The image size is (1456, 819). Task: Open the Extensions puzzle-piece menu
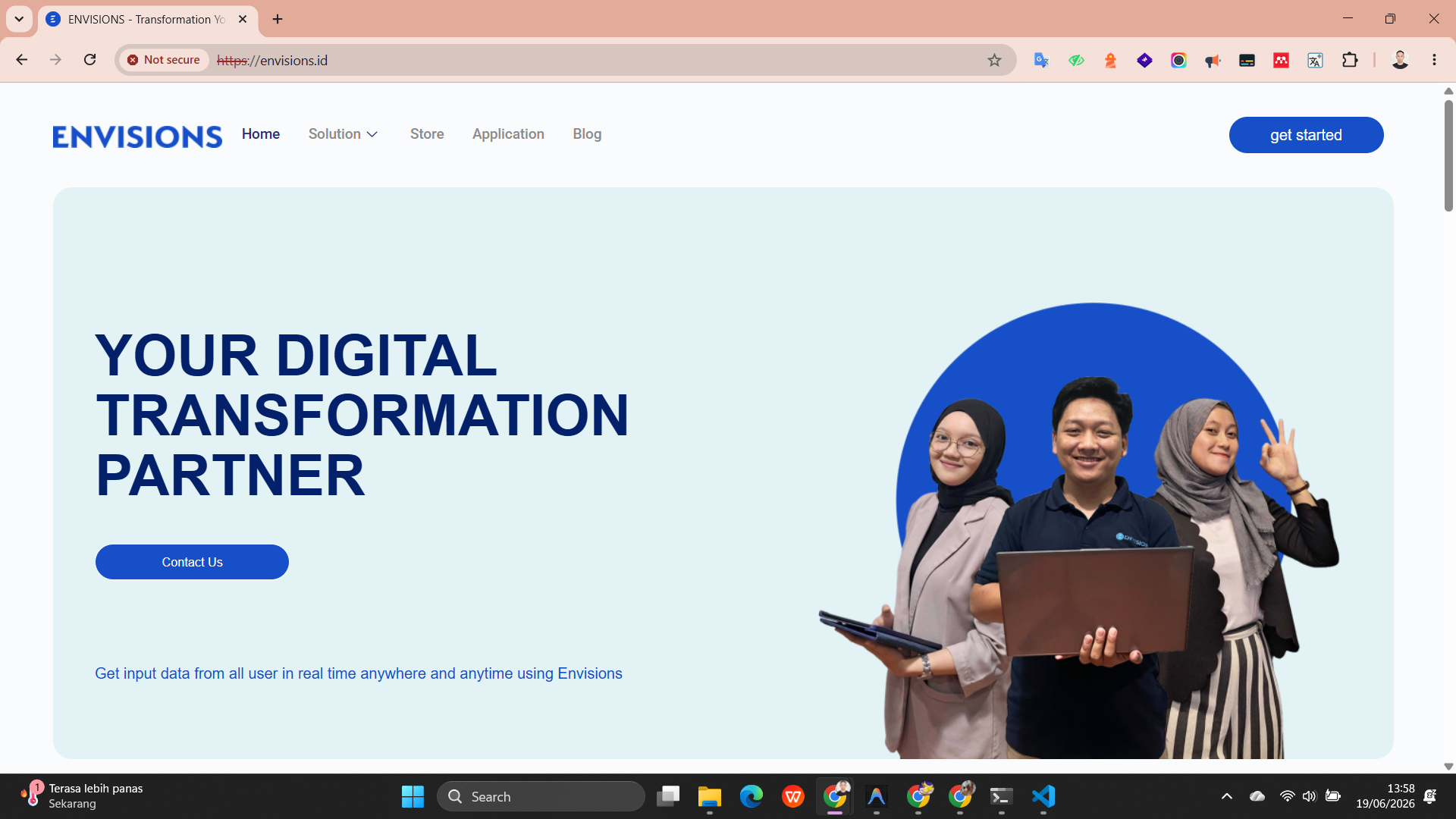click(x=1350, y=60)
